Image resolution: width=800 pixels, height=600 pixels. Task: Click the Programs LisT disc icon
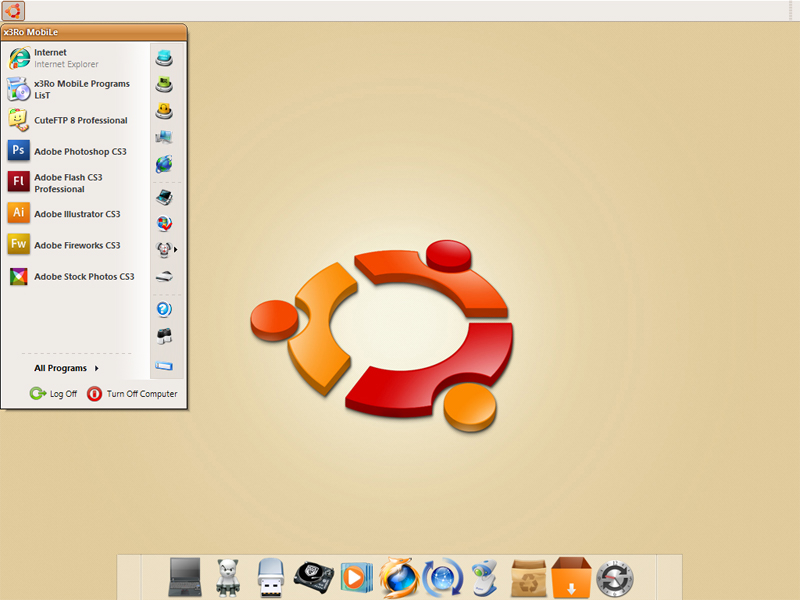click(18, 89)
